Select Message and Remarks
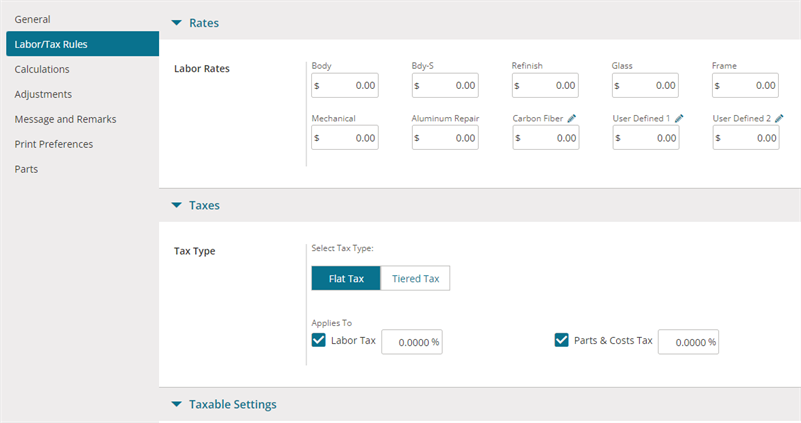This screenshot has height=423, width=801. [65, 120]
